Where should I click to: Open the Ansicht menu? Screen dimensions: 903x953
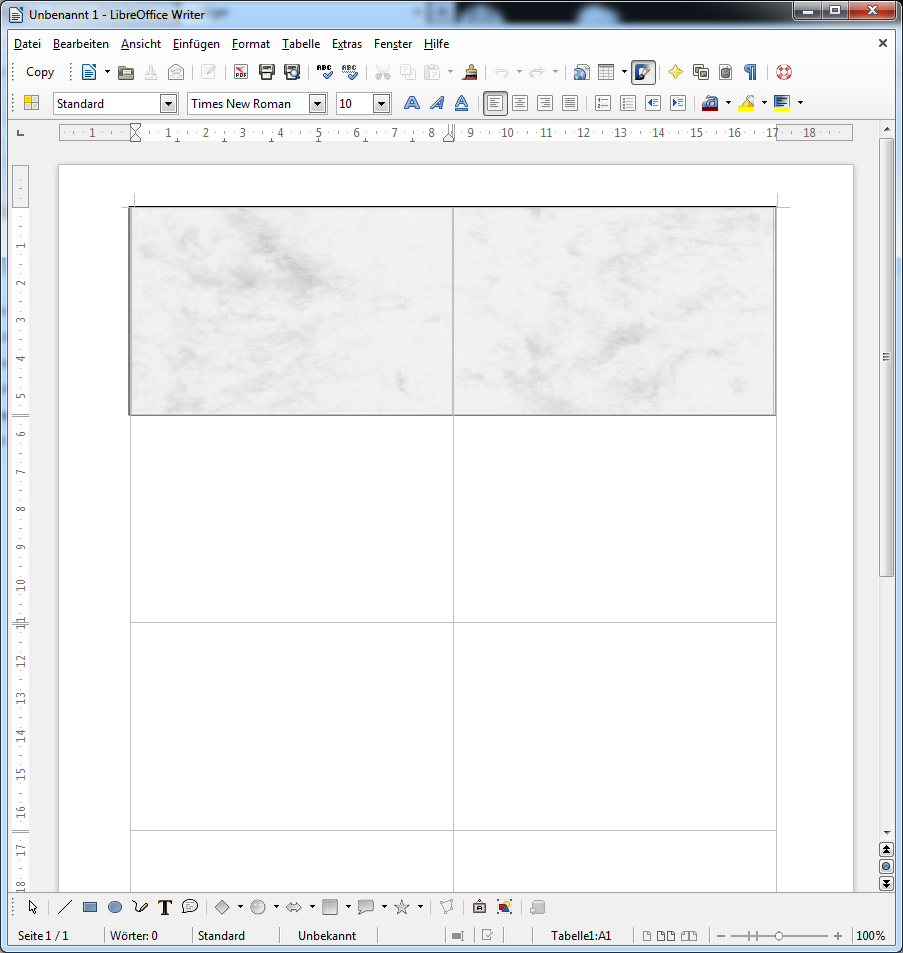click(141, 44)
